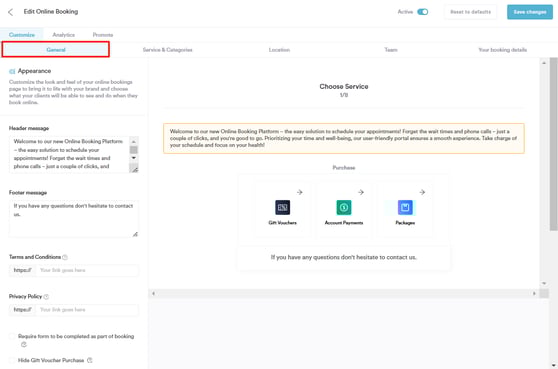The height and width of the screenshot is (369, 558).
Task: Grab the Header message textarea resize handle
Action: 135,170
